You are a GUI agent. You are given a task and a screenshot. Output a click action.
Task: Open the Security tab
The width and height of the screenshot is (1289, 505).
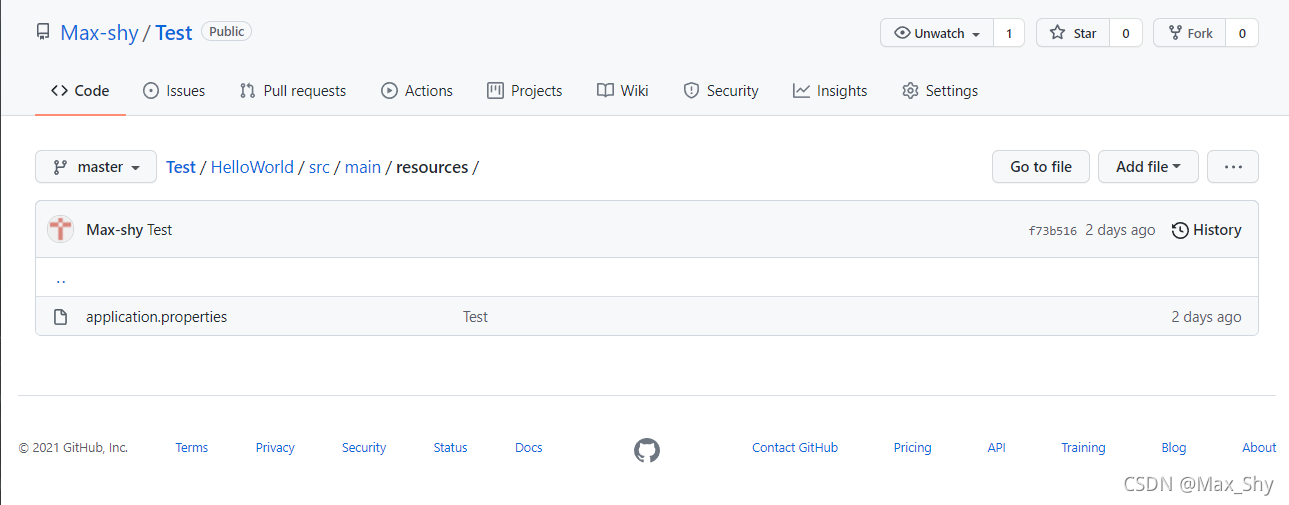[x=721, y=91]
